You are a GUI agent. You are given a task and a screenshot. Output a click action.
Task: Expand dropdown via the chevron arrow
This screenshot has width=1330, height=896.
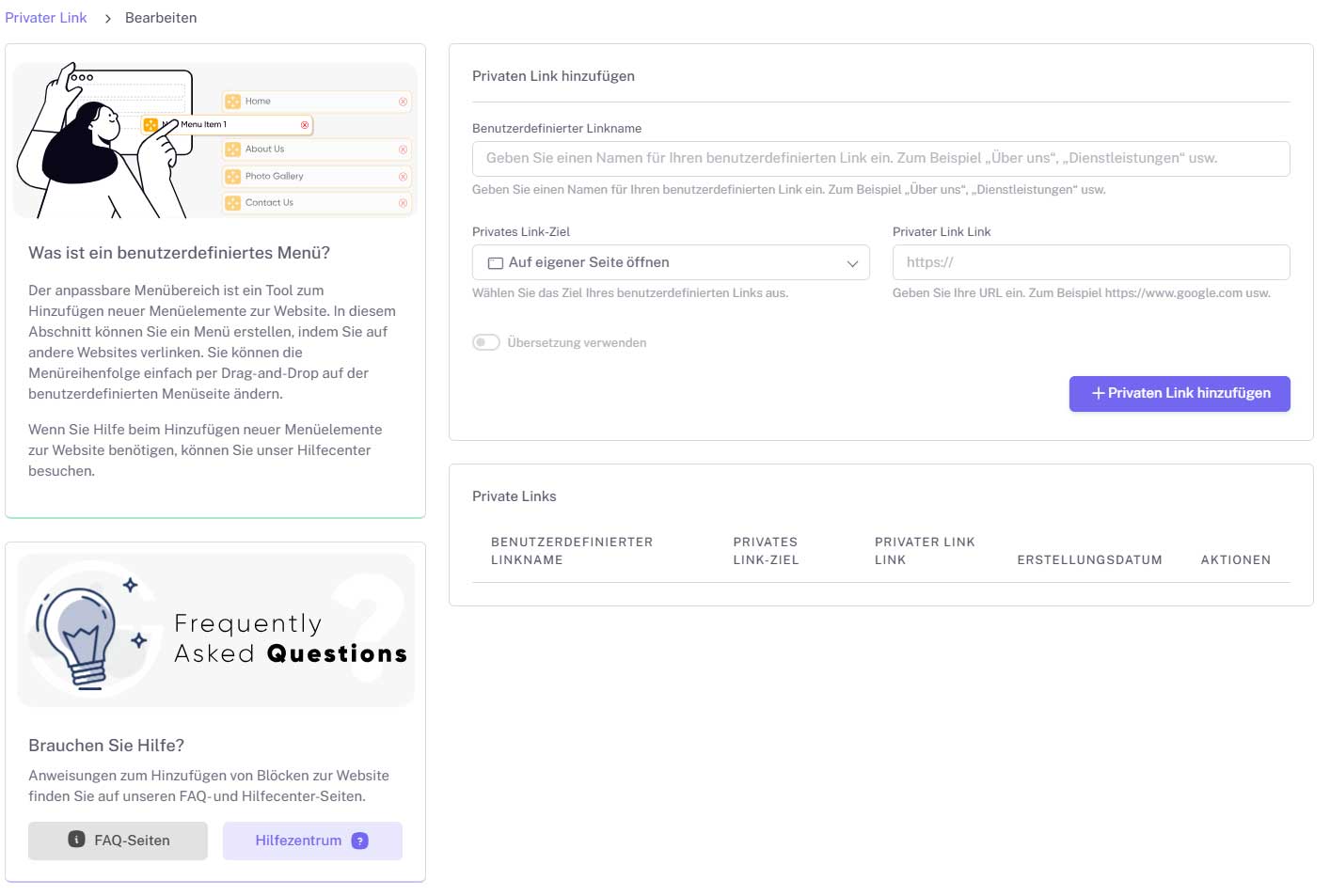(852, 263)
